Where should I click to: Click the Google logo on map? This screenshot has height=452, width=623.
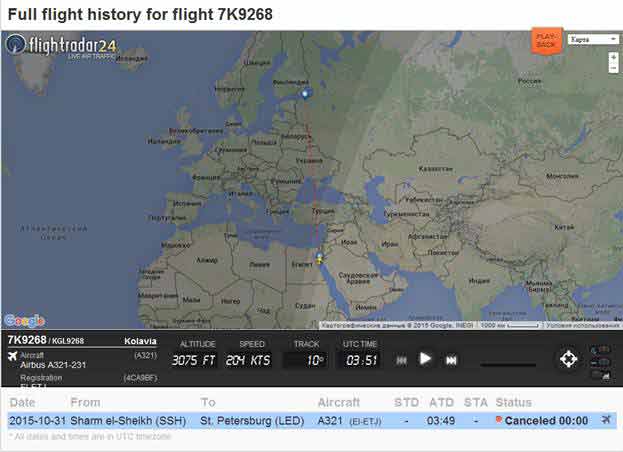(x=24, y=320)
